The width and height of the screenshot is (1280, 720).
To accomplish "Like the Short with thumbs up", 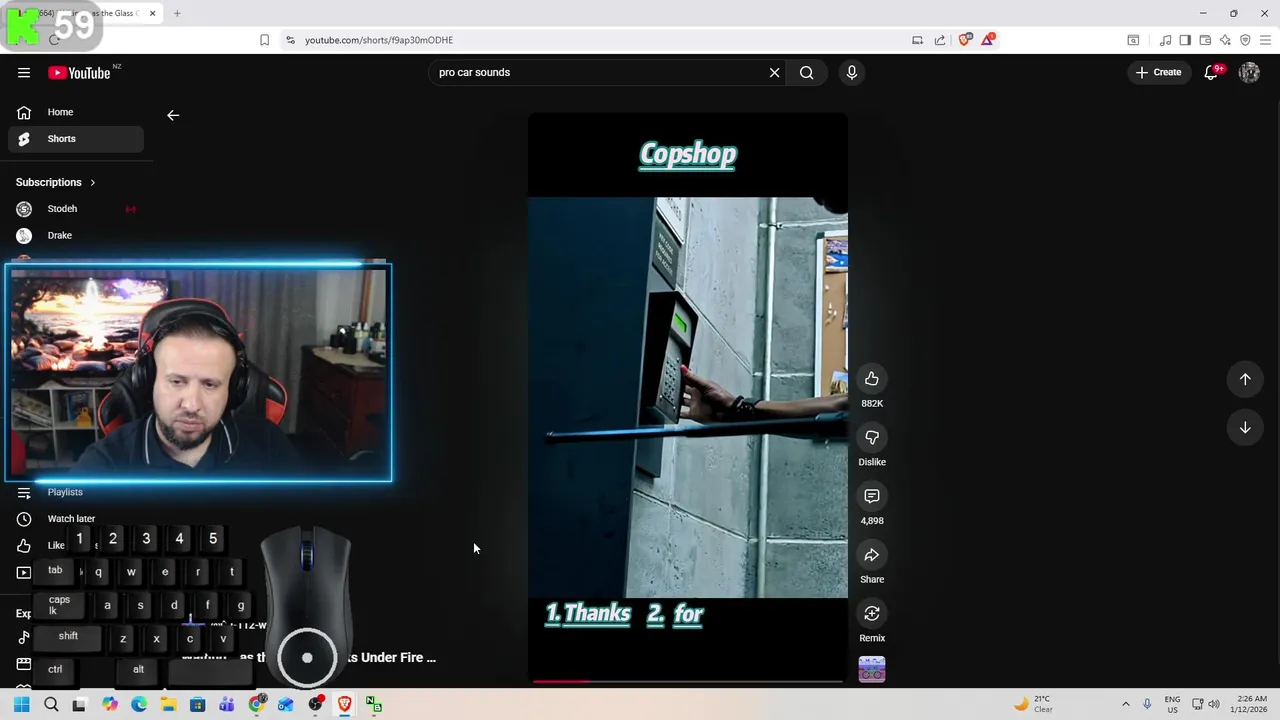I will [x=872, y=379].
